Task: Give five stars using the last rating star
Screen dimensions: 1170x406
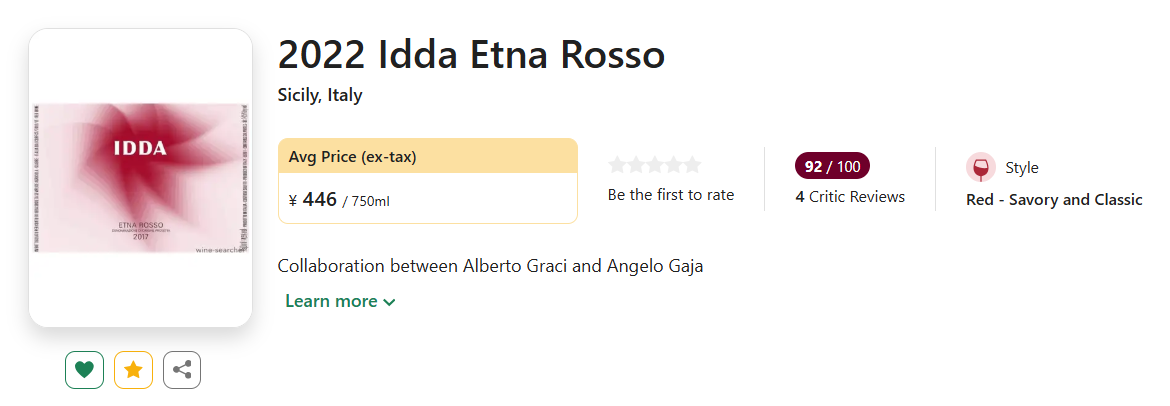Action: tap(692, 165)
